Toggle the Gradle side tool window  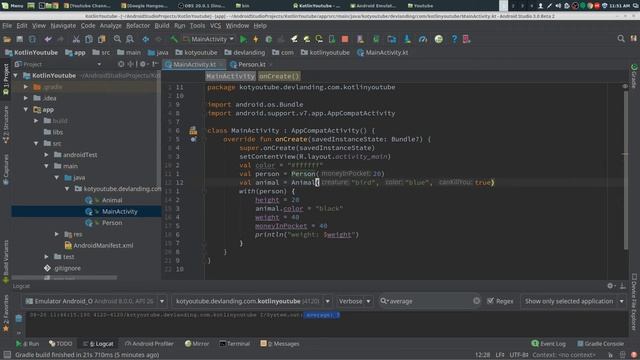coord(634,76)
